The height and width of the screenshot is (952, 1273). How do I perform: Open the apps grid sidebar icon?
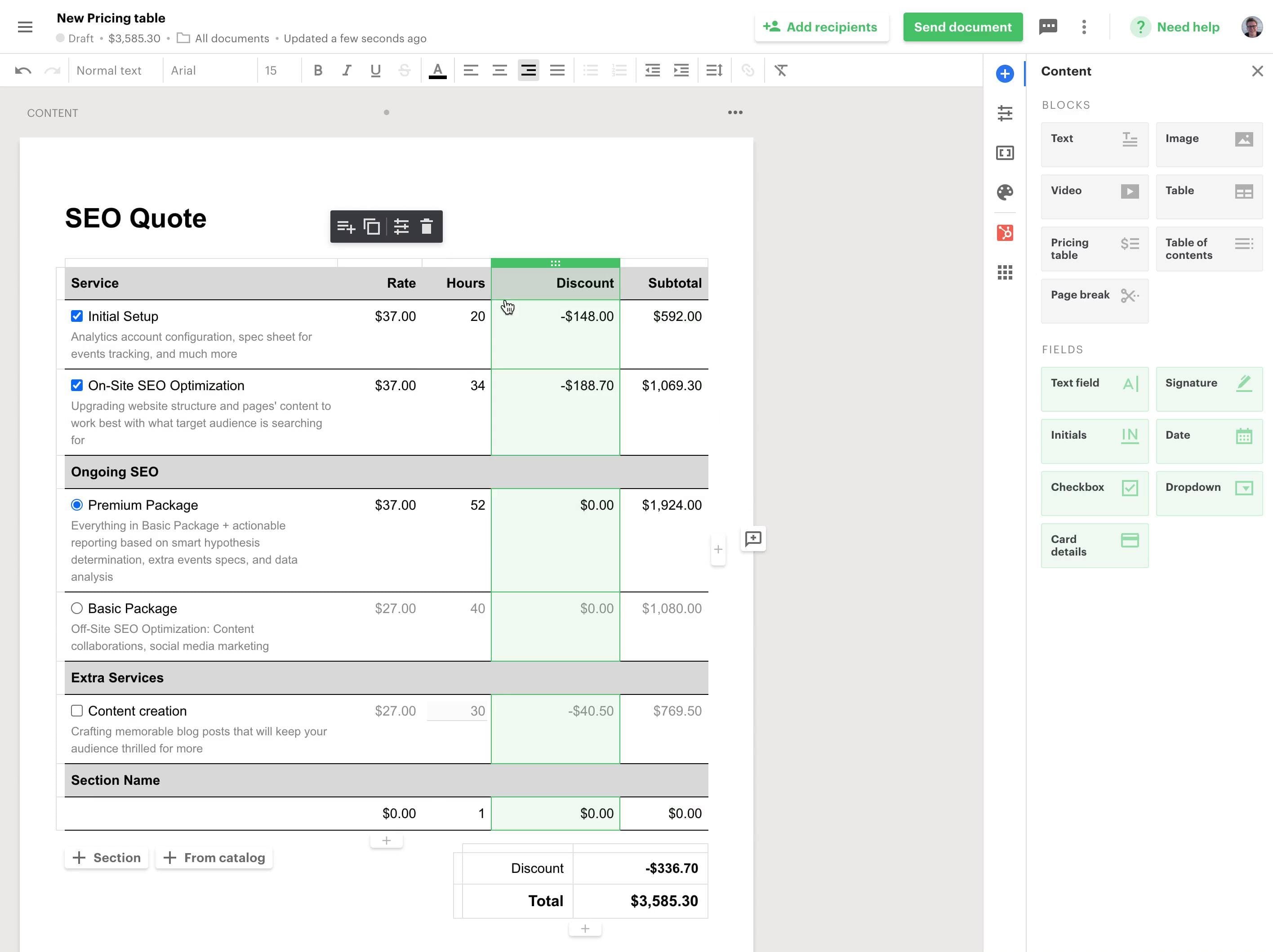[x=1005, y=272]
